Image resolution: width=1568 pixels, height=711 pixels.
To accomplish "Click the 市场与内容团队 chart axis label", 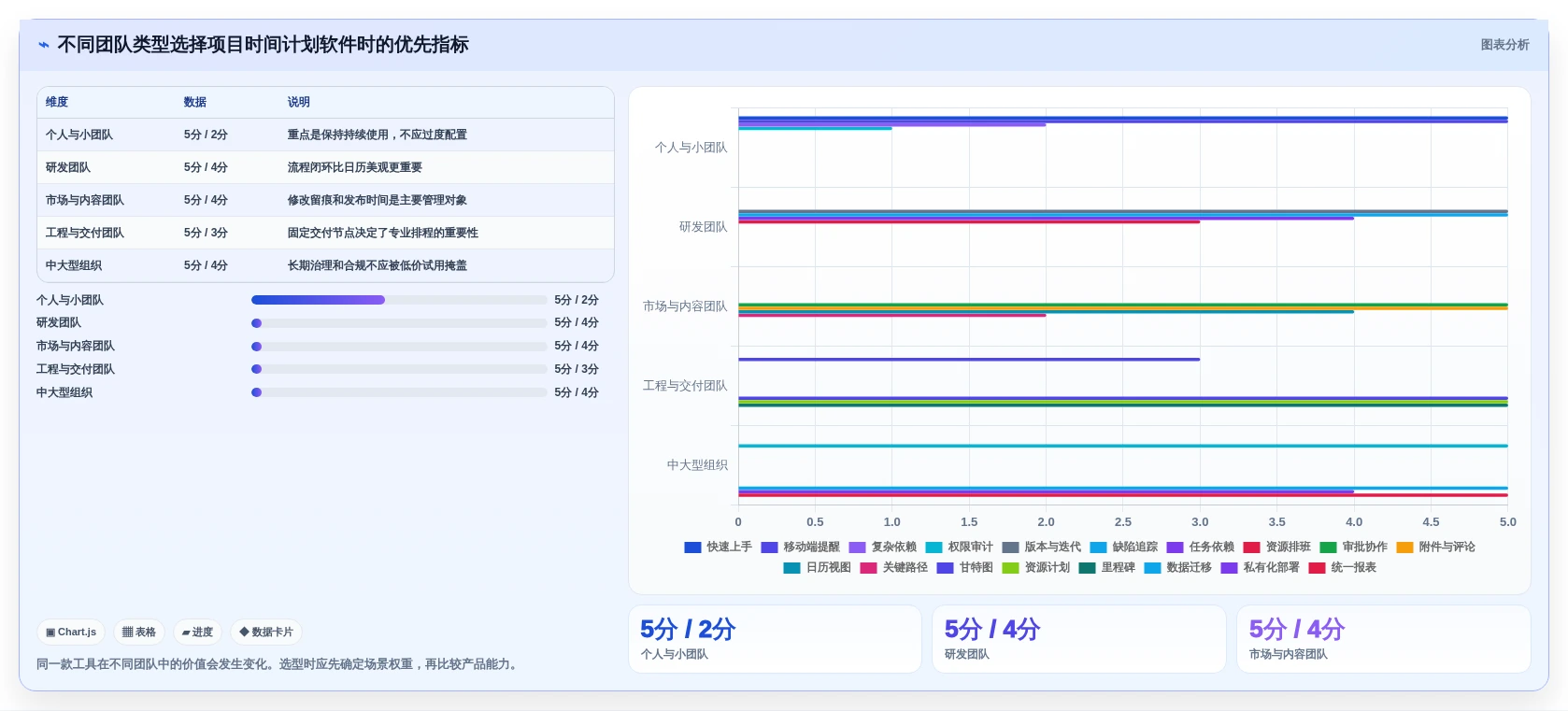I will [685, 306].
